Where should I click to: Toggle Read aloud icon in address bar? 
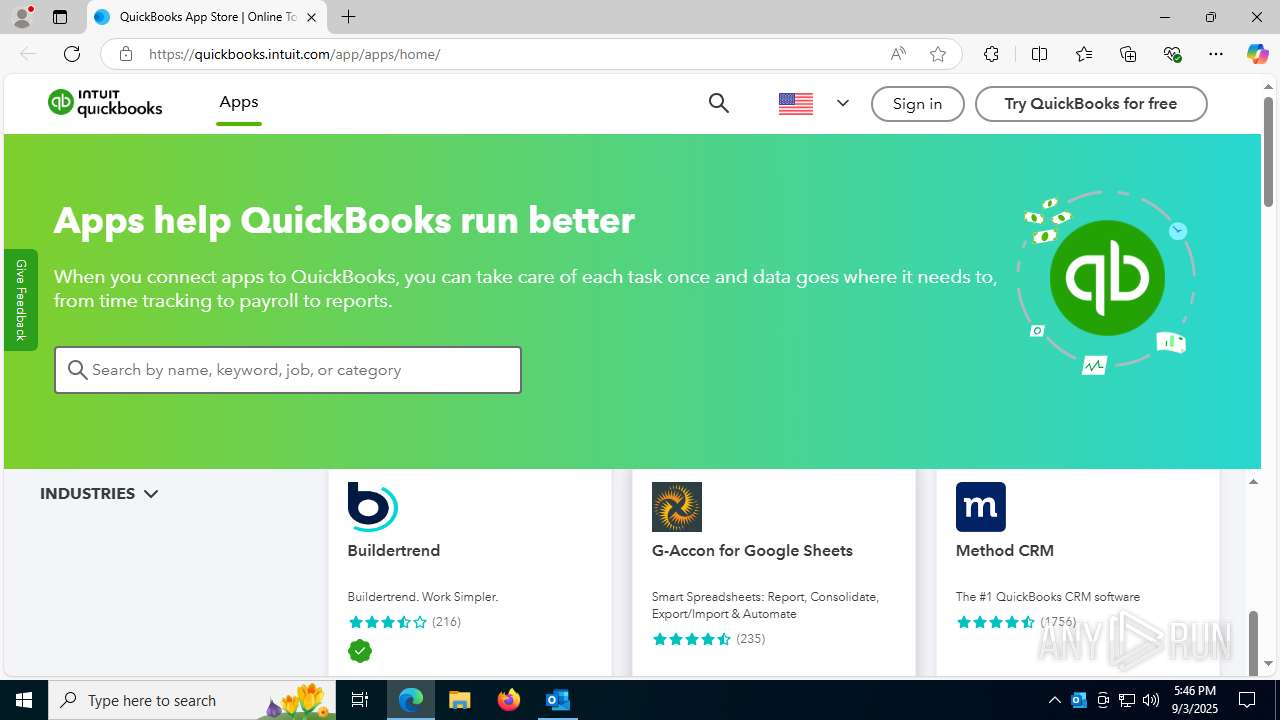[x=898, y=54]
